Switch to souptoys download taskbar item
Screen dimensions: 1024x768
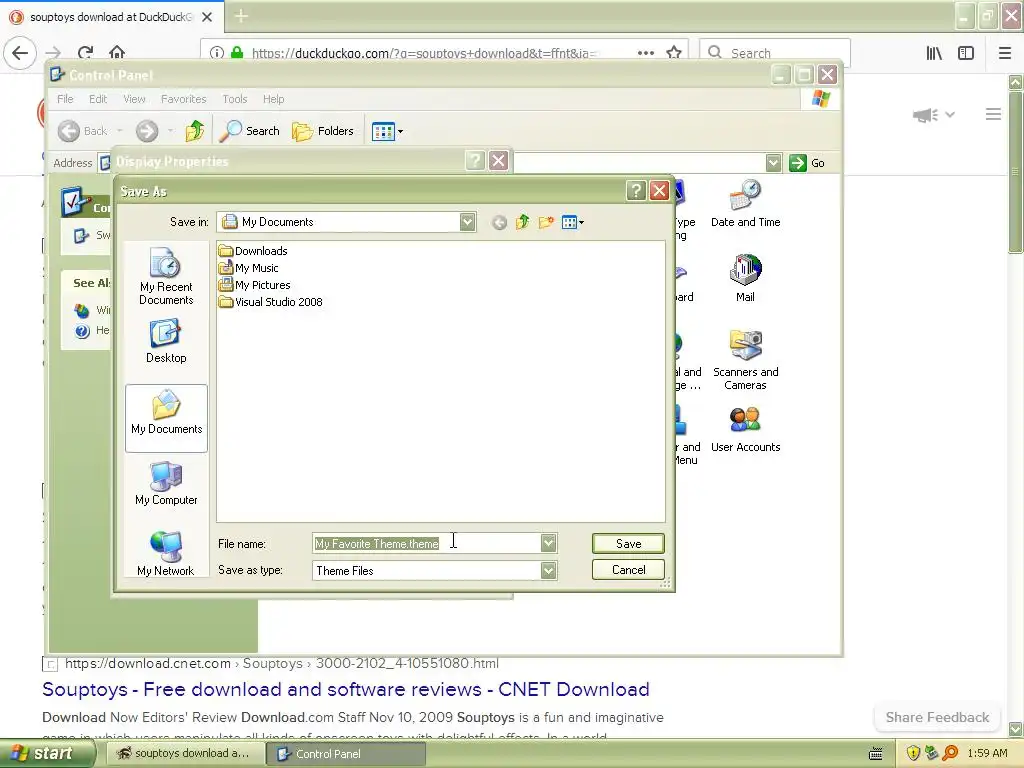[x=184, y=754]
